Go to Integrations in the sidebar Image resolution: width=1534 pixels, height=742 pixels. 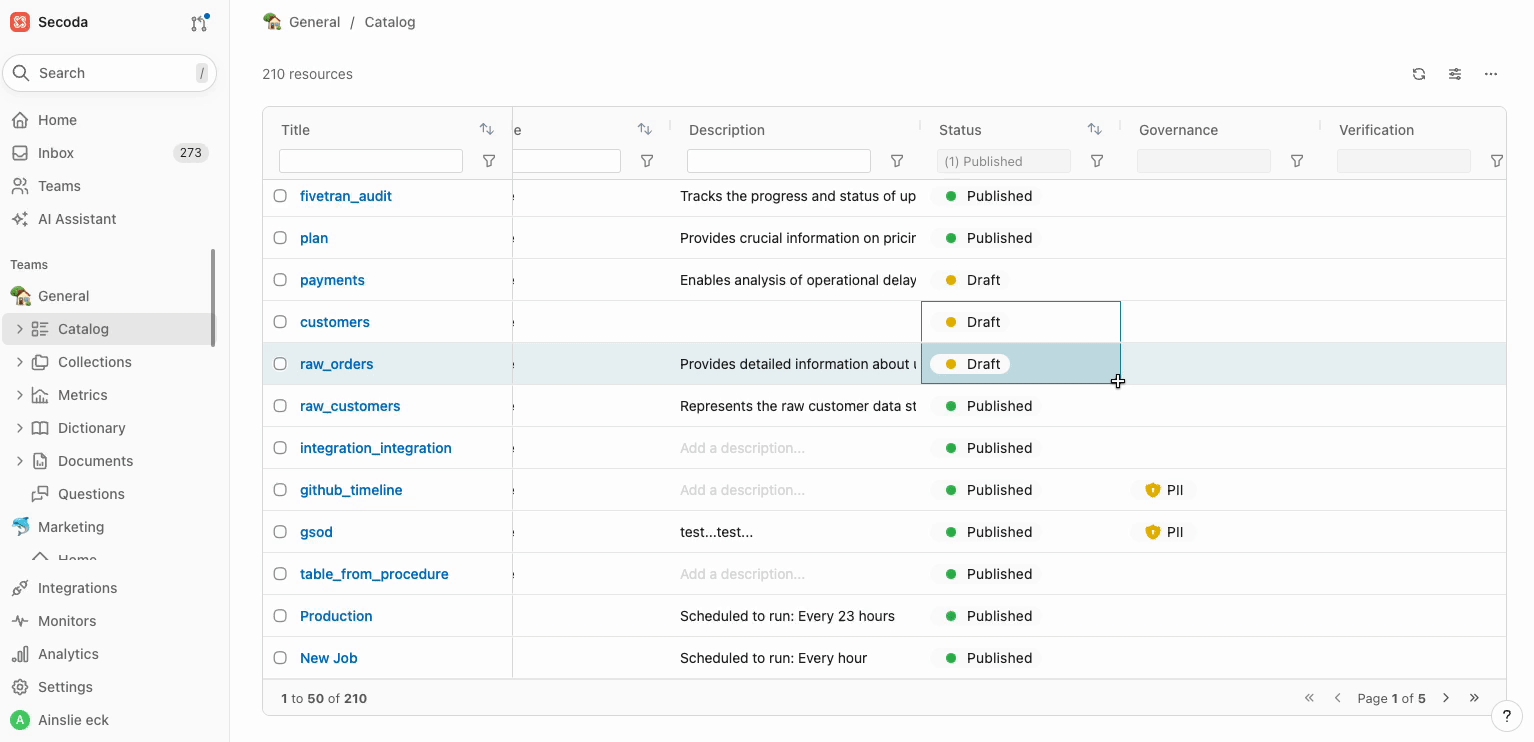(x=77, y=588)
